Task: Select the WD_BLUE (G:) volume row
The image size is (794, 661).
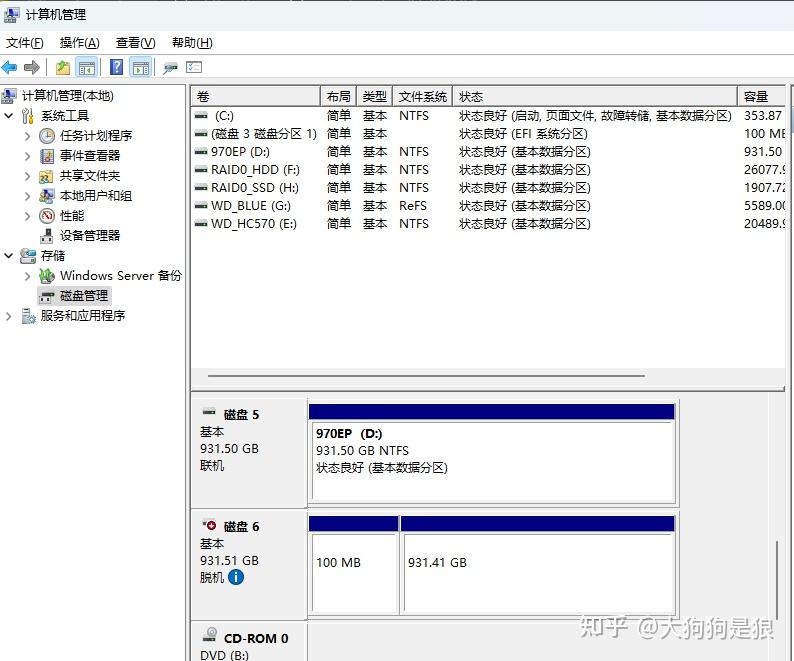Action: pyautogui.click(x=489, y=206)
